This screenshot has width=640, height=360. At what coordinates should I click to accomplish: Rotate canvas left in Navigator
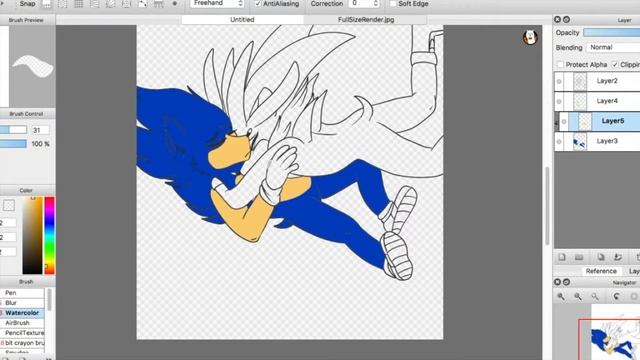click(616, 296)
